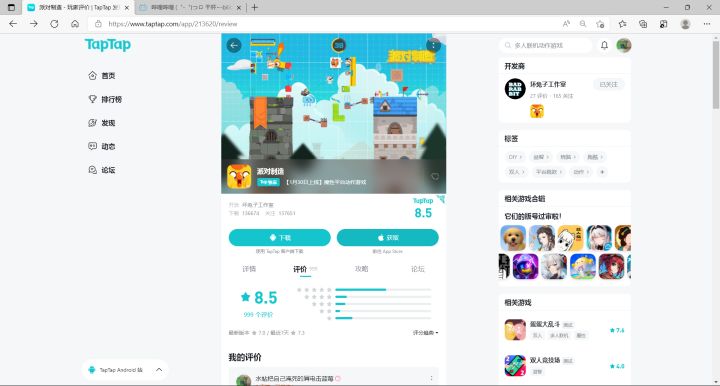Open the browser profile icon
The image size is (720, 386).
click(685, 24)
